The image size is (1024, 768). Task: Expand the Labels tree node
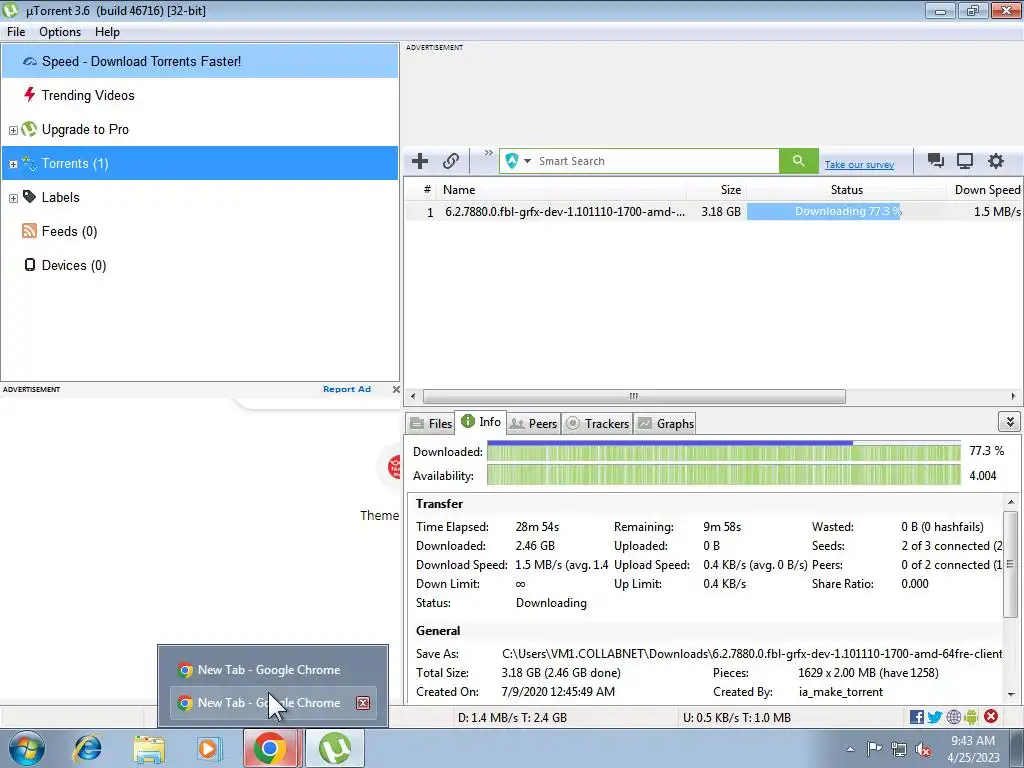point(13,198)
